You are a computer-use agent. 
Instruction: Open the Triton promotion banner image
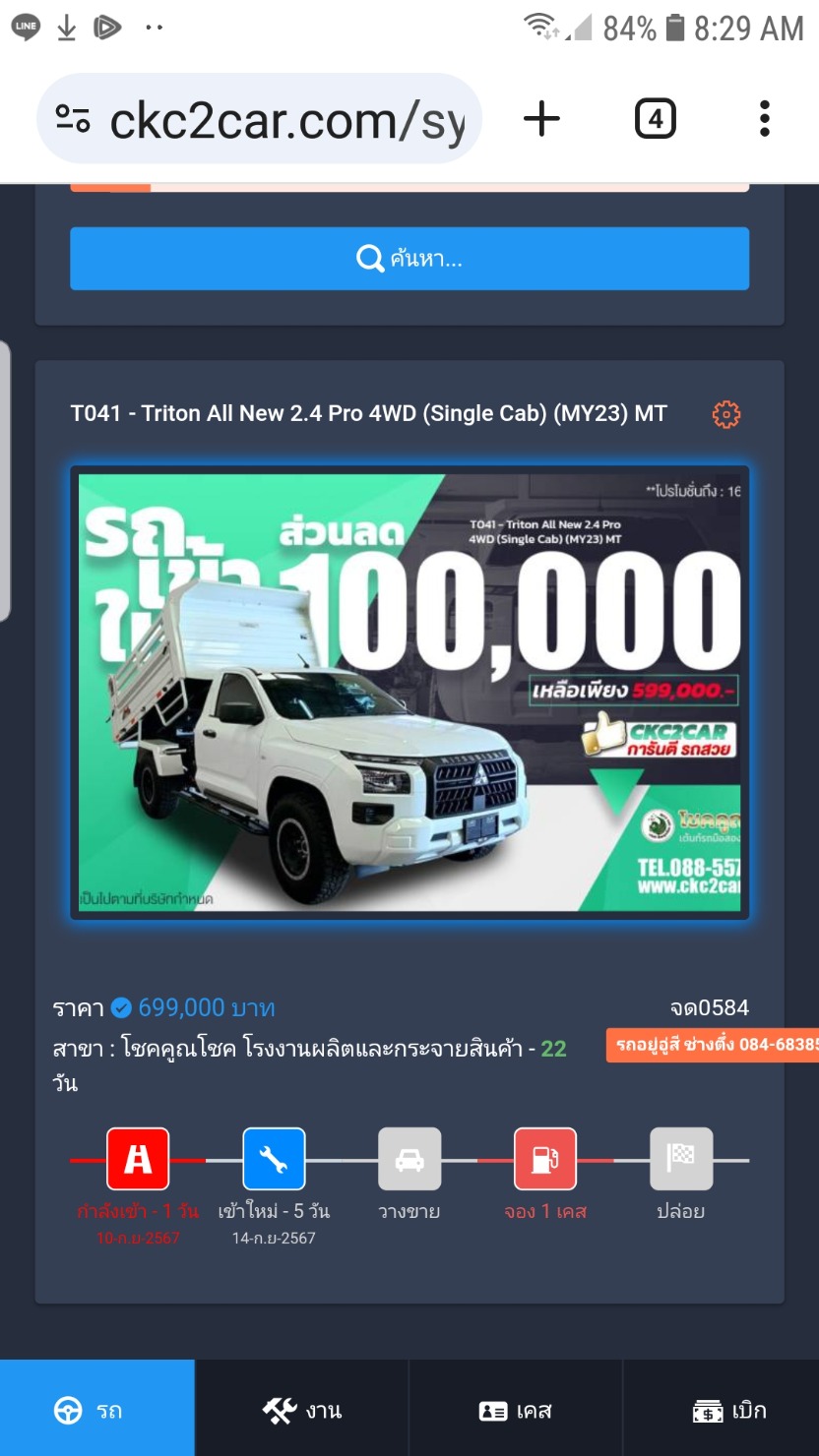409,693
